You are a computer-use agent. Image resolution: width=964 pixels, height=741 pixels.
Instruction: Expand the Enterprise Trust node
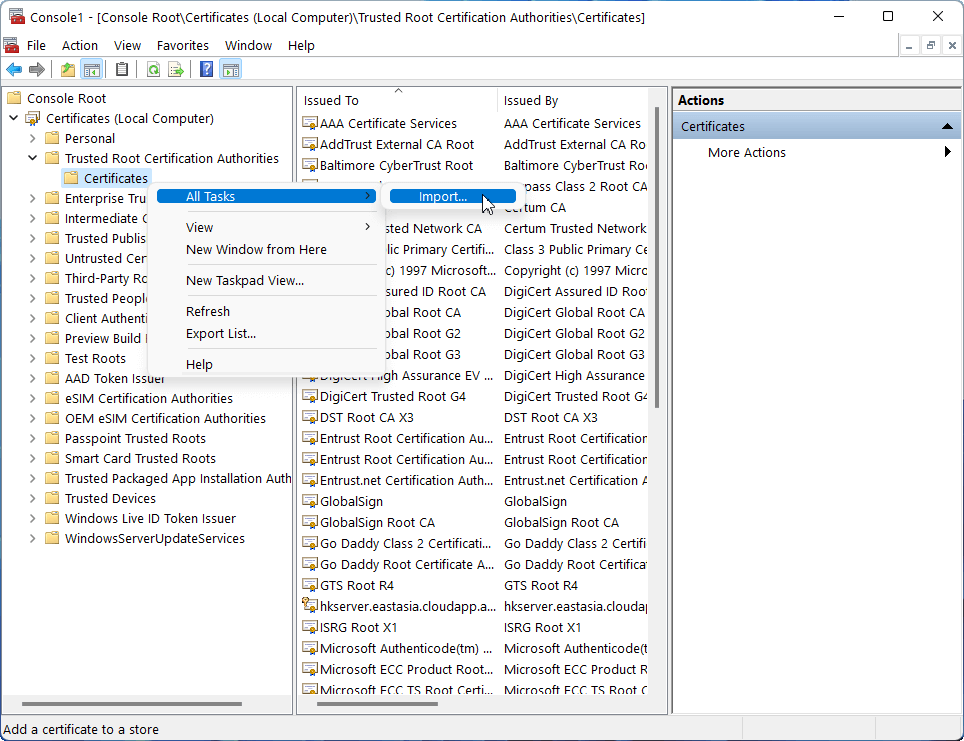[33, 198]
